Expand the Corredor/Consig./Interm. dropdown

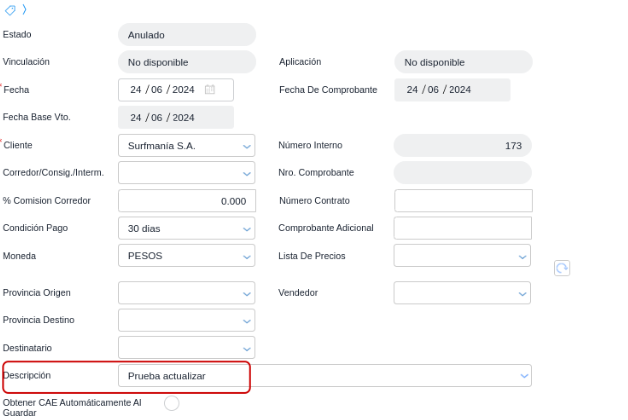coord(247,173)
